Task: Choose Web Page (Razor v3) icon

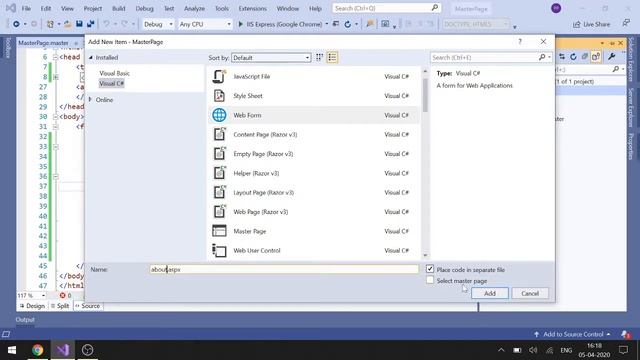Action: coord(220,212)
